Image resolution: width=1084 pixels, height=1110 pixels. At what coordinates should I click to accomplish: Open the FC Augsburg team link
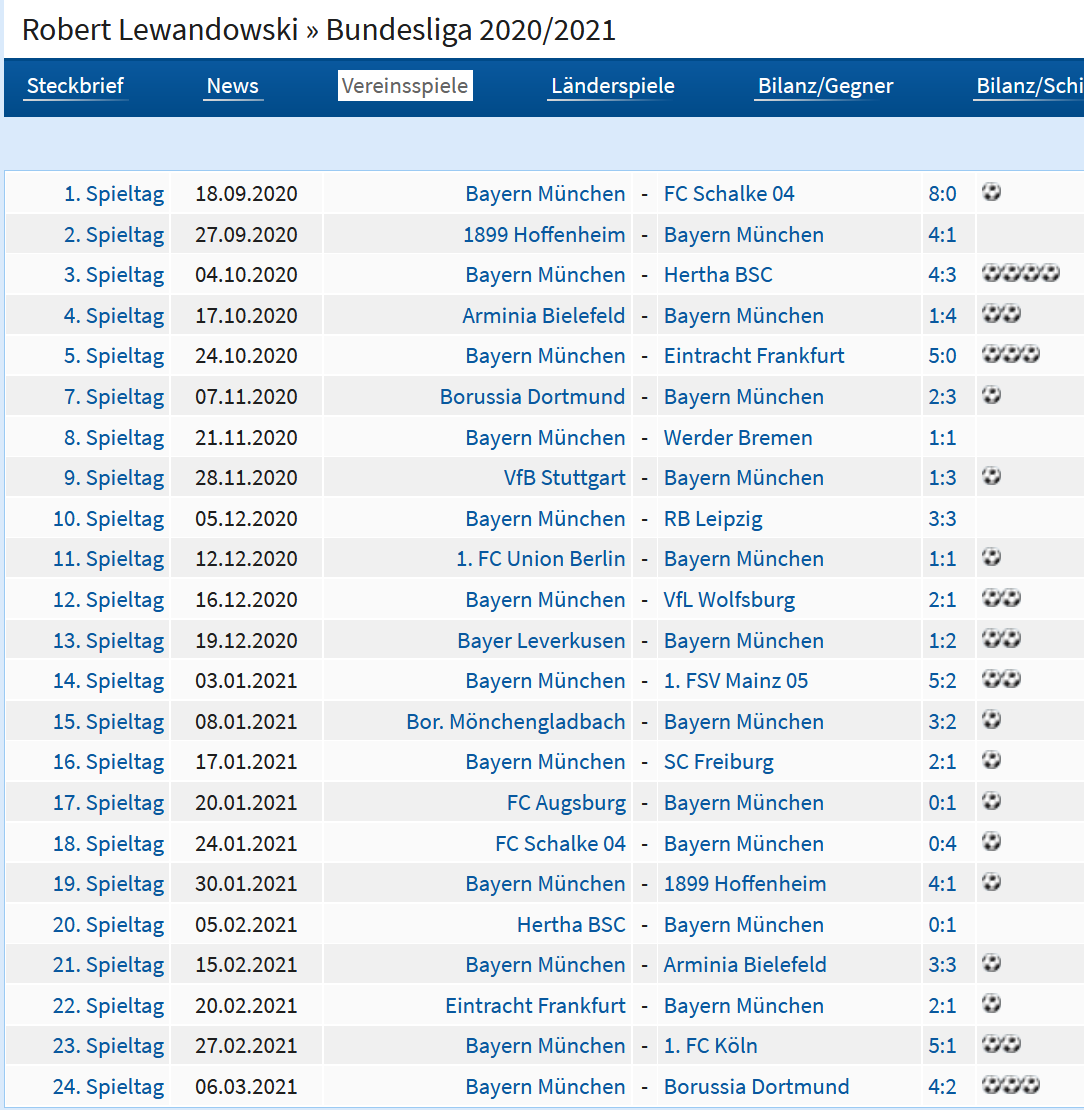(x=566, y=803)
